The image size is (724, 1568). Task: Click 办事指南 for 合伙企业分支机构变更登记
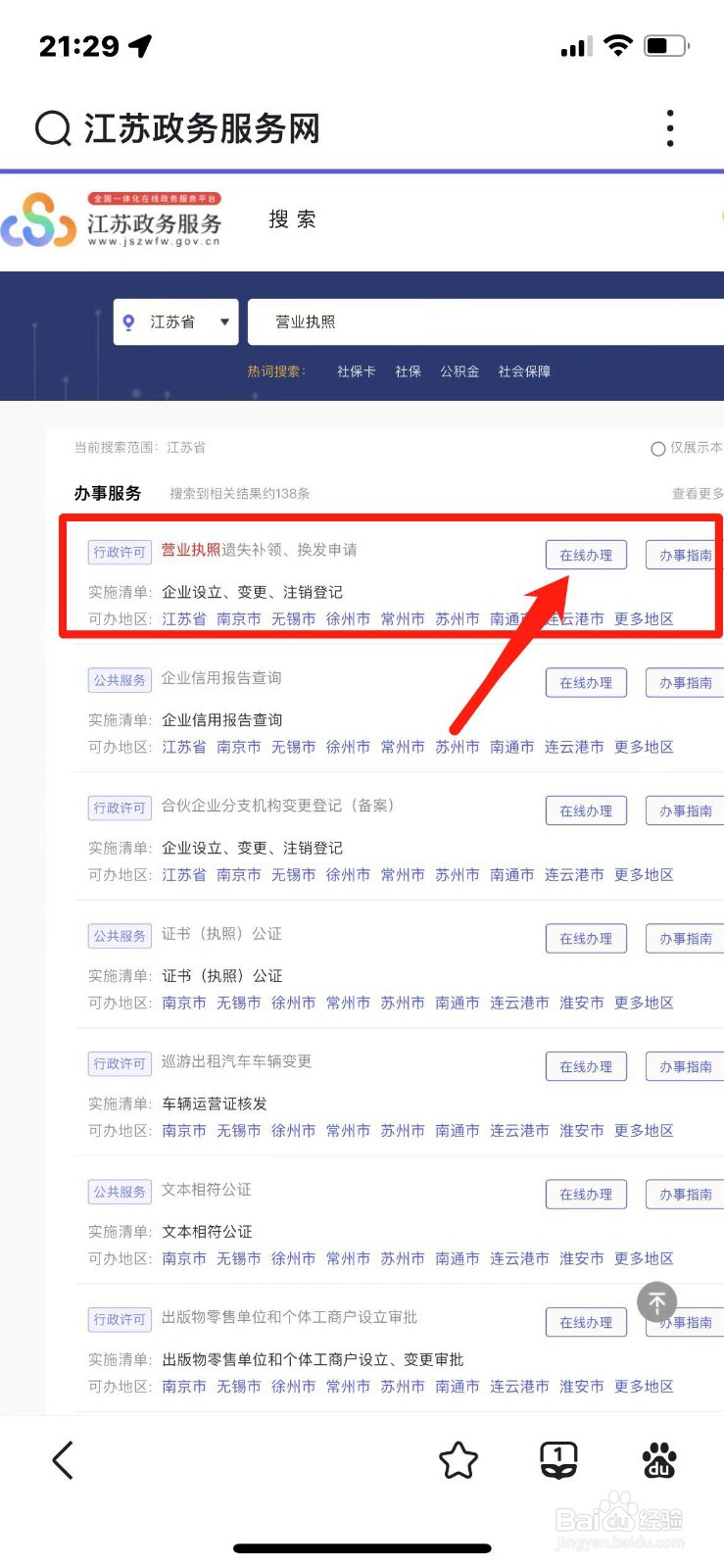coord(685,811)
